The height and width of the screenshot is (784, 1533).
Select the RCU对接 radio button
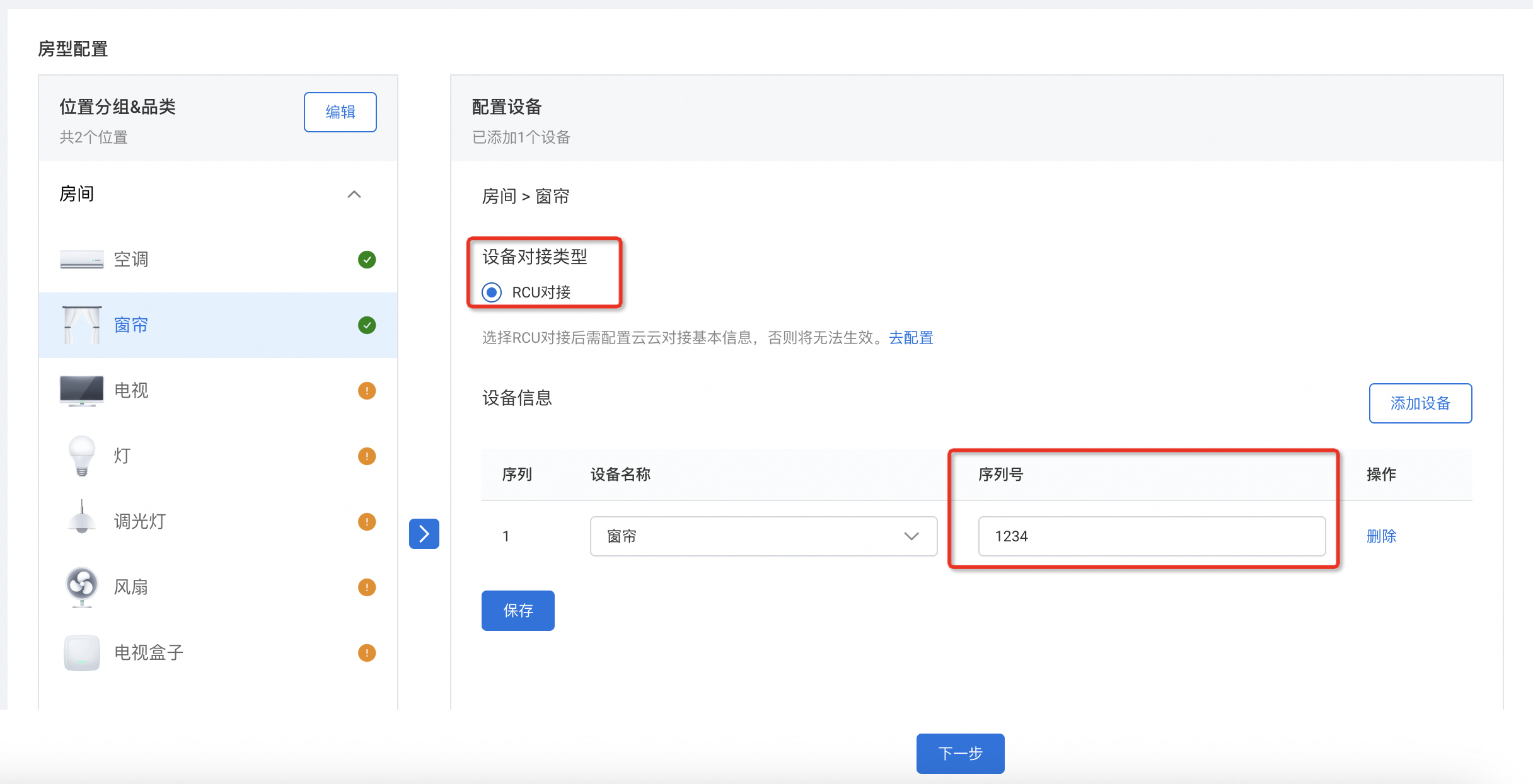pyautogui.click(x=492, y=292)
